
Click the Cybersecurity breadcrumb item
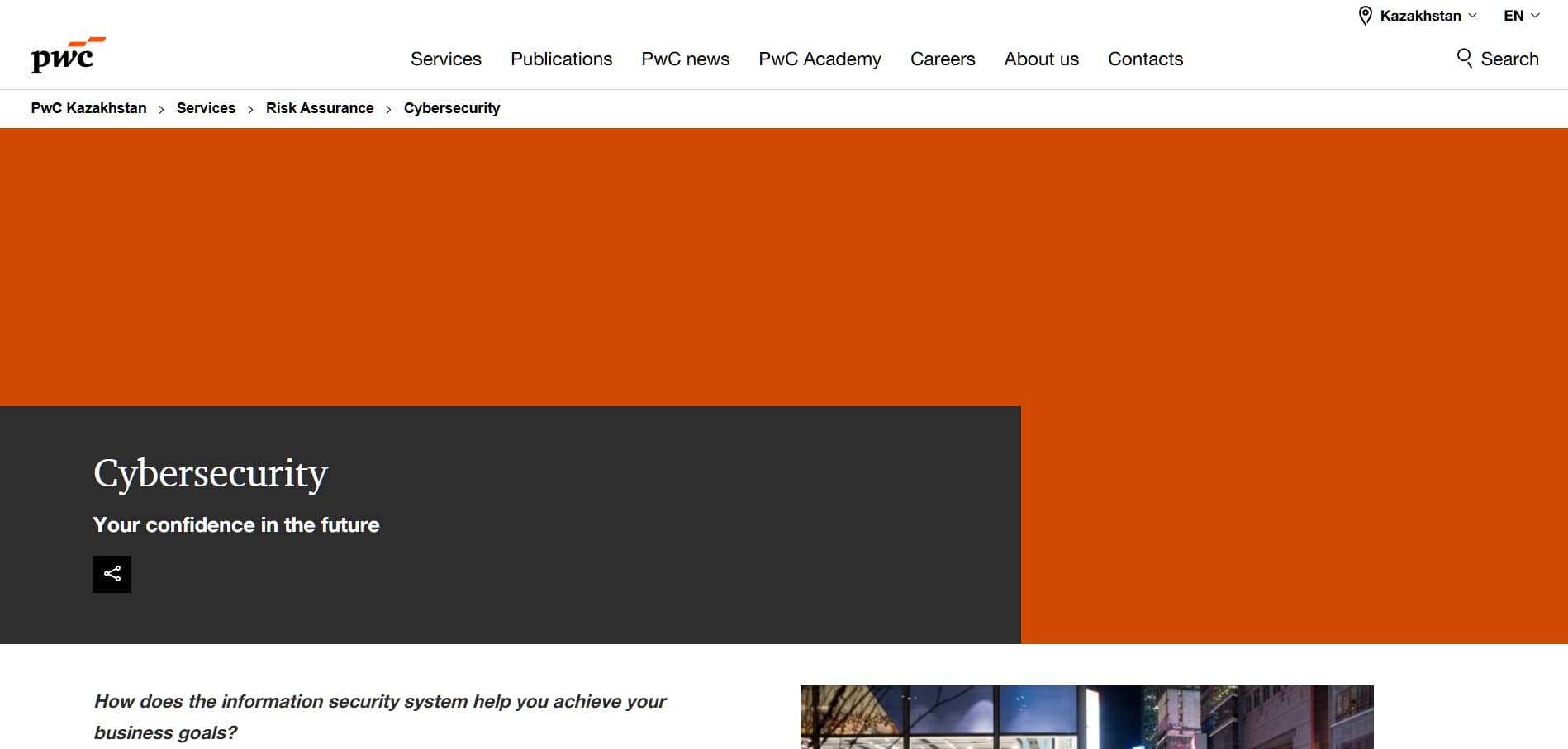point(452,108)
